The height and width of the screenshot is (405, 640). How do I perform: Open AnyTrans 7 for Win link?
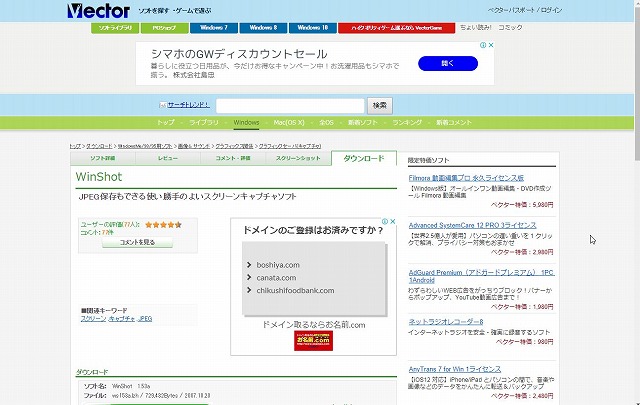455,369
